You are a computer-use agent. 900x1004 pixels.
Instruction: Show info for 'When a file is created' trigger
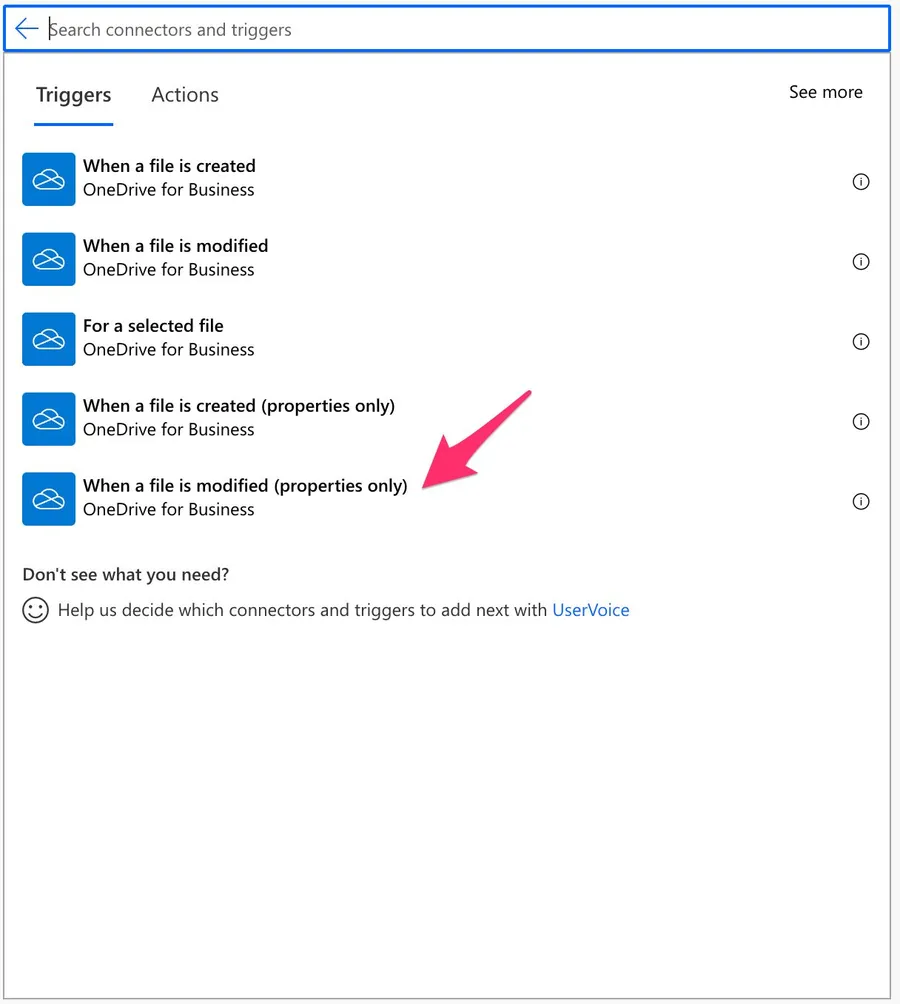tap(860, 182)
